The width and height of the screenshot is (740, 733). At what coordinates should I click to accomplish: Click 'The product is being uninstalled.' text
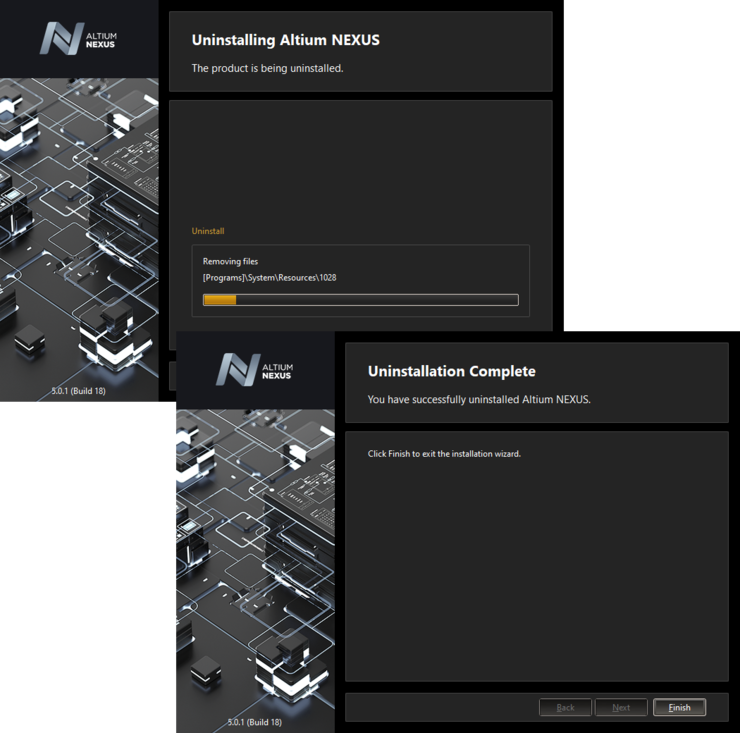(267, 68)
